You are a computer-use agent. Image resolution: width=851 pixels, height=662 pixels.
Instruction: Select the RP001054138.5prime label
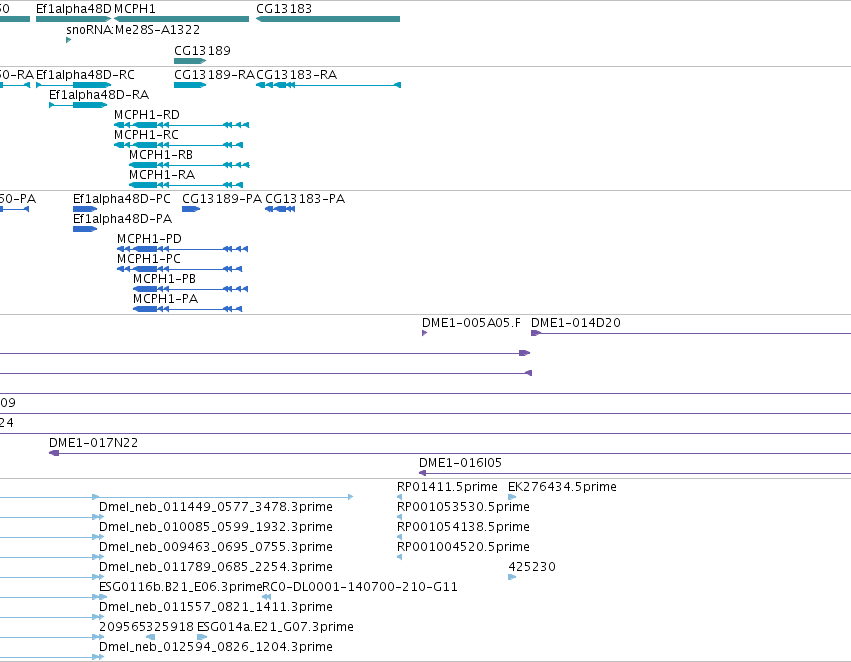pos(463,527)
